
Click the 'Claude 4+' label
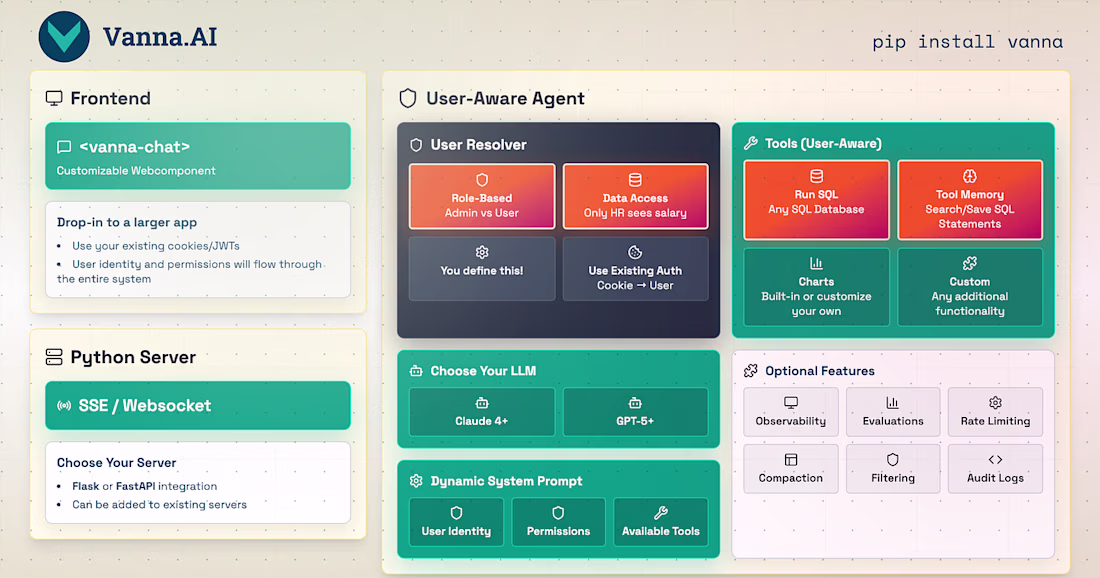coord(482,421)
